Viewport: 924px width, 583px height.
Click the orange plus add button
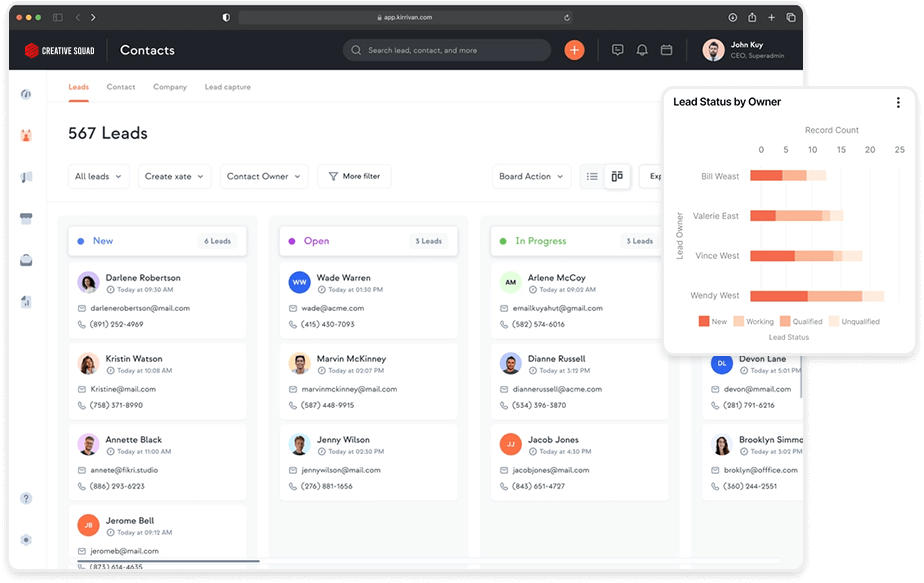[574, 50]
